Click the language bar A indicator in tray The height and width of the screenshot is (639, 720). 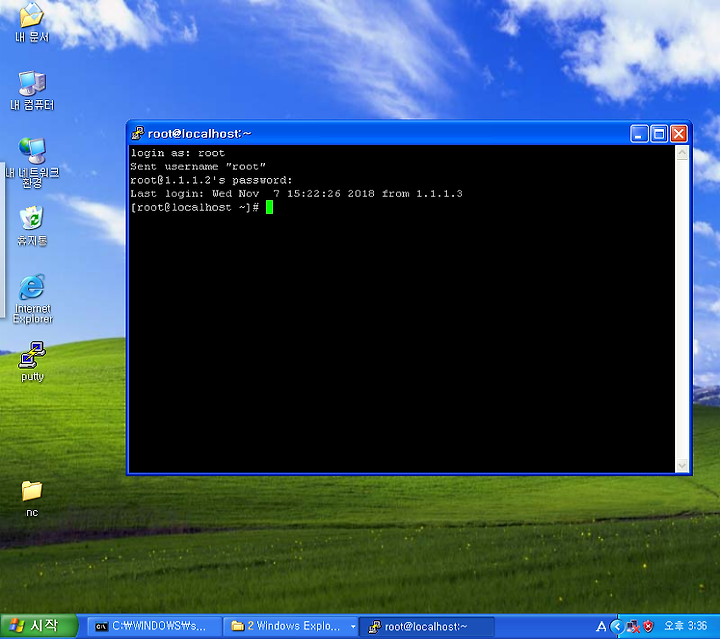pyautogui.click(x=601, y=626)
